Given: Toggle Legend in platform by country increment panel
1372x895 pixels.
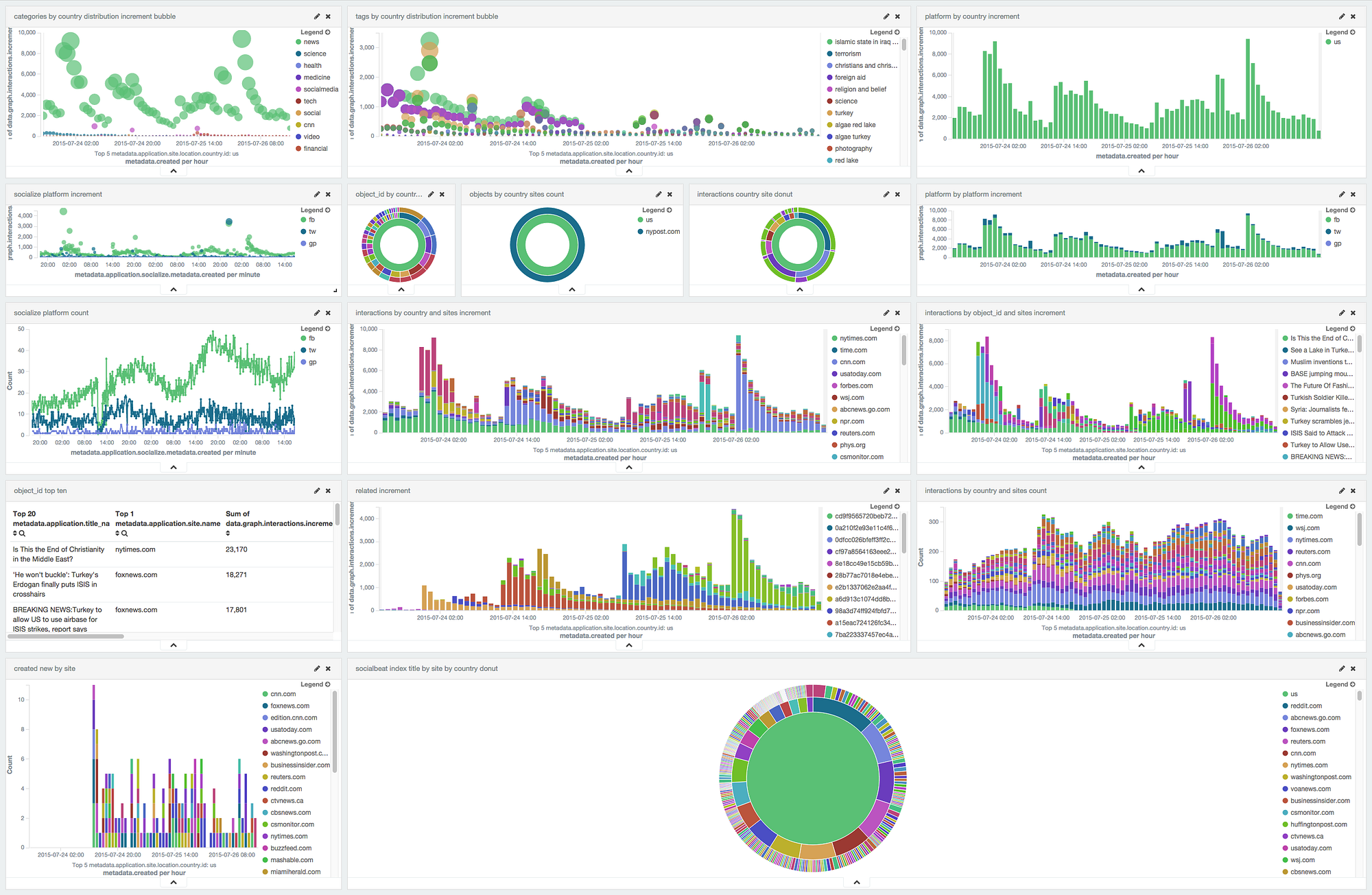Looking at the screenshot, I should [1340, 32].
